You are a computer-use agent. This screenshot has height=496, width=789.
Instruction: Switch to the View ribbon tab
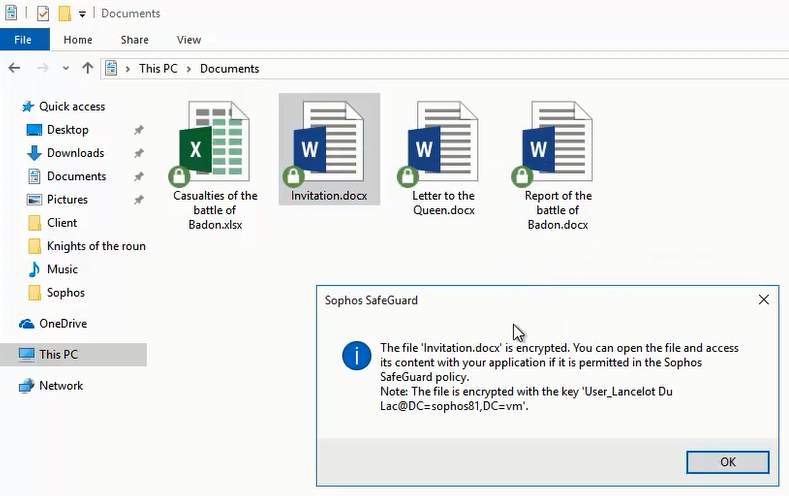[189, 40]
